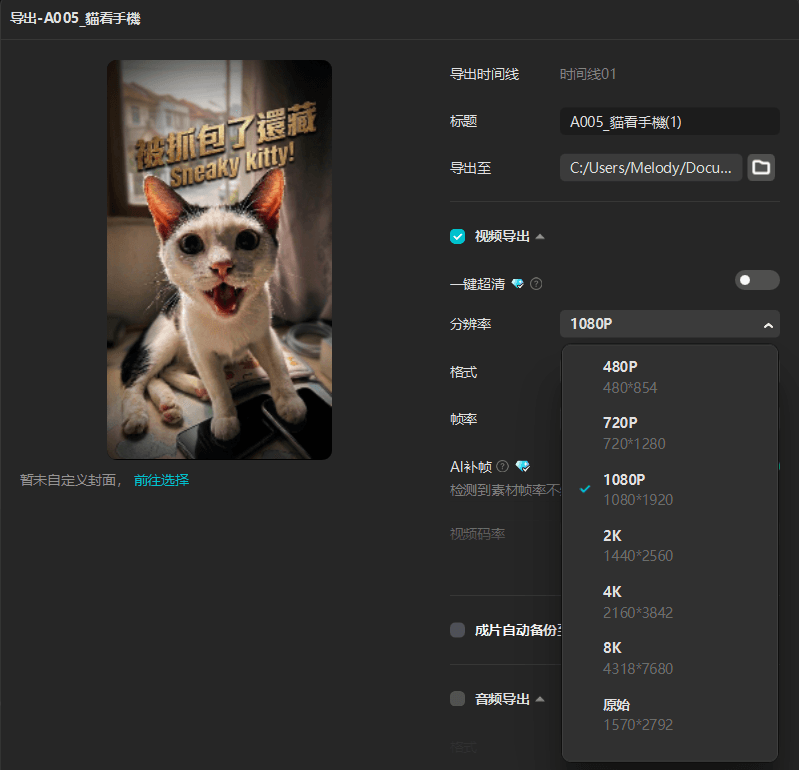Click the 标题 title input field
Screen dimensions: 799x770
click(669, 122)
